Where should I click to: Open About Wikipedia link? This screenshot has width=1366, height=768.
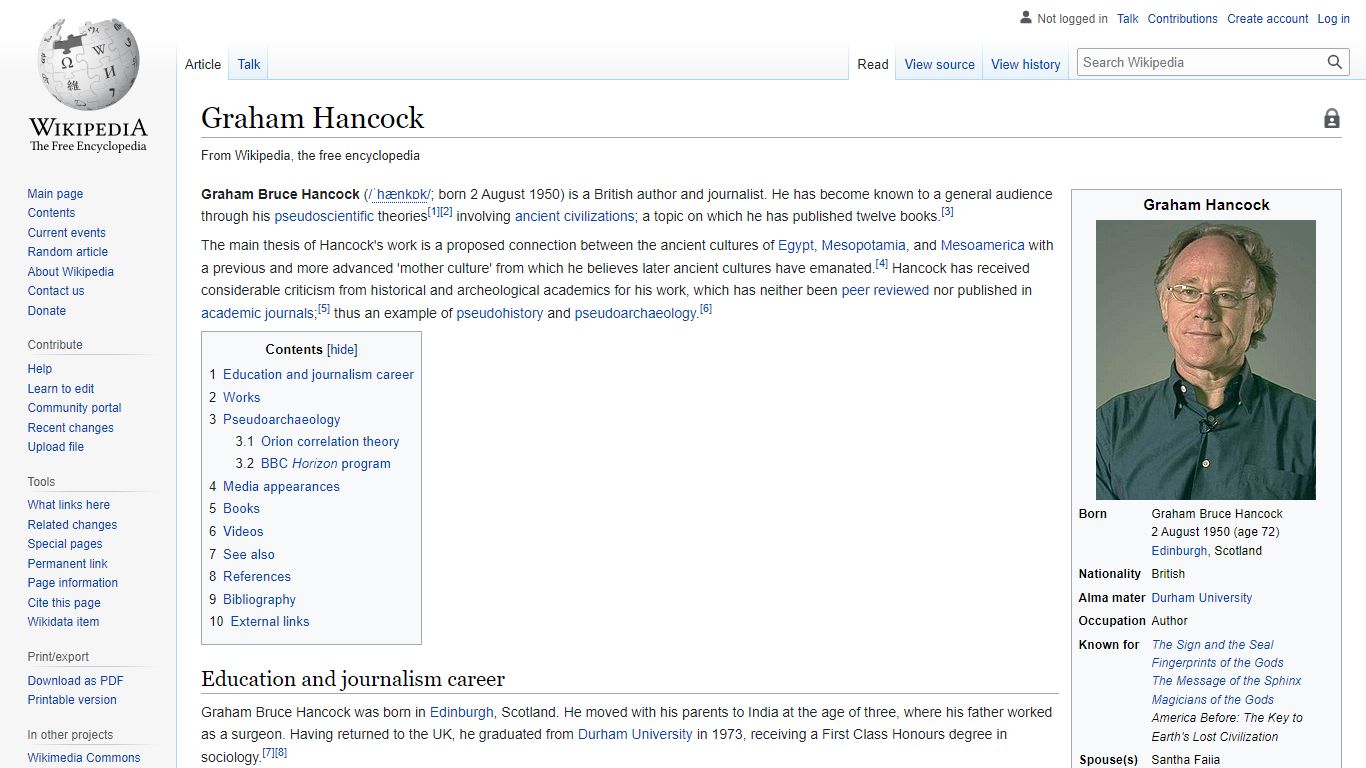(70, 272)
